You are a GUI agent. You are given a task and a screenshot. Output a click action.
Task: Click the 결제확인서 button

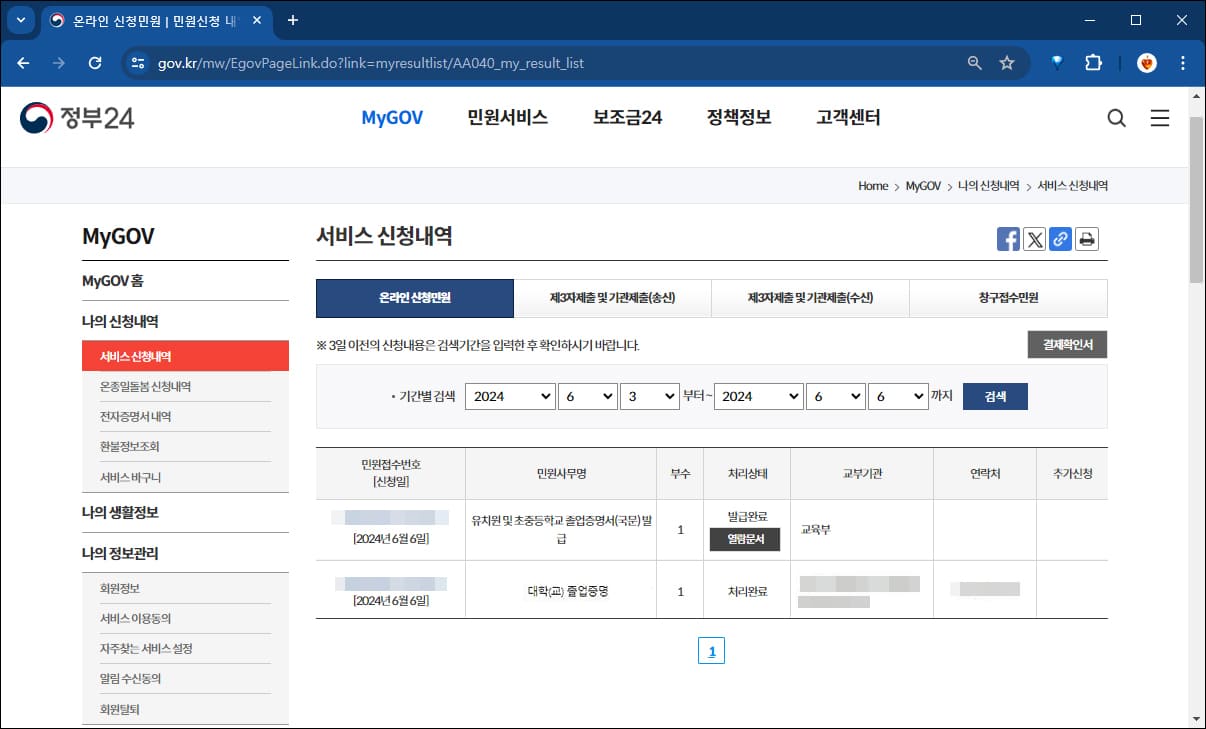[x=1066, y=345]
